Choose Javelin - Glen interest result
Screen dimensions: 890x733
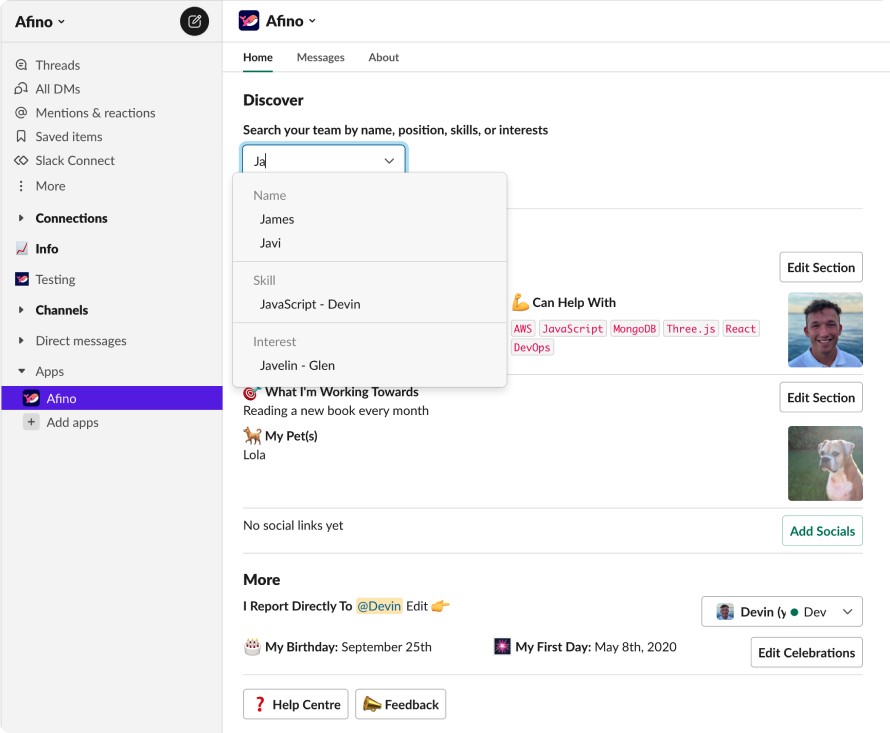tap(370, 366)
